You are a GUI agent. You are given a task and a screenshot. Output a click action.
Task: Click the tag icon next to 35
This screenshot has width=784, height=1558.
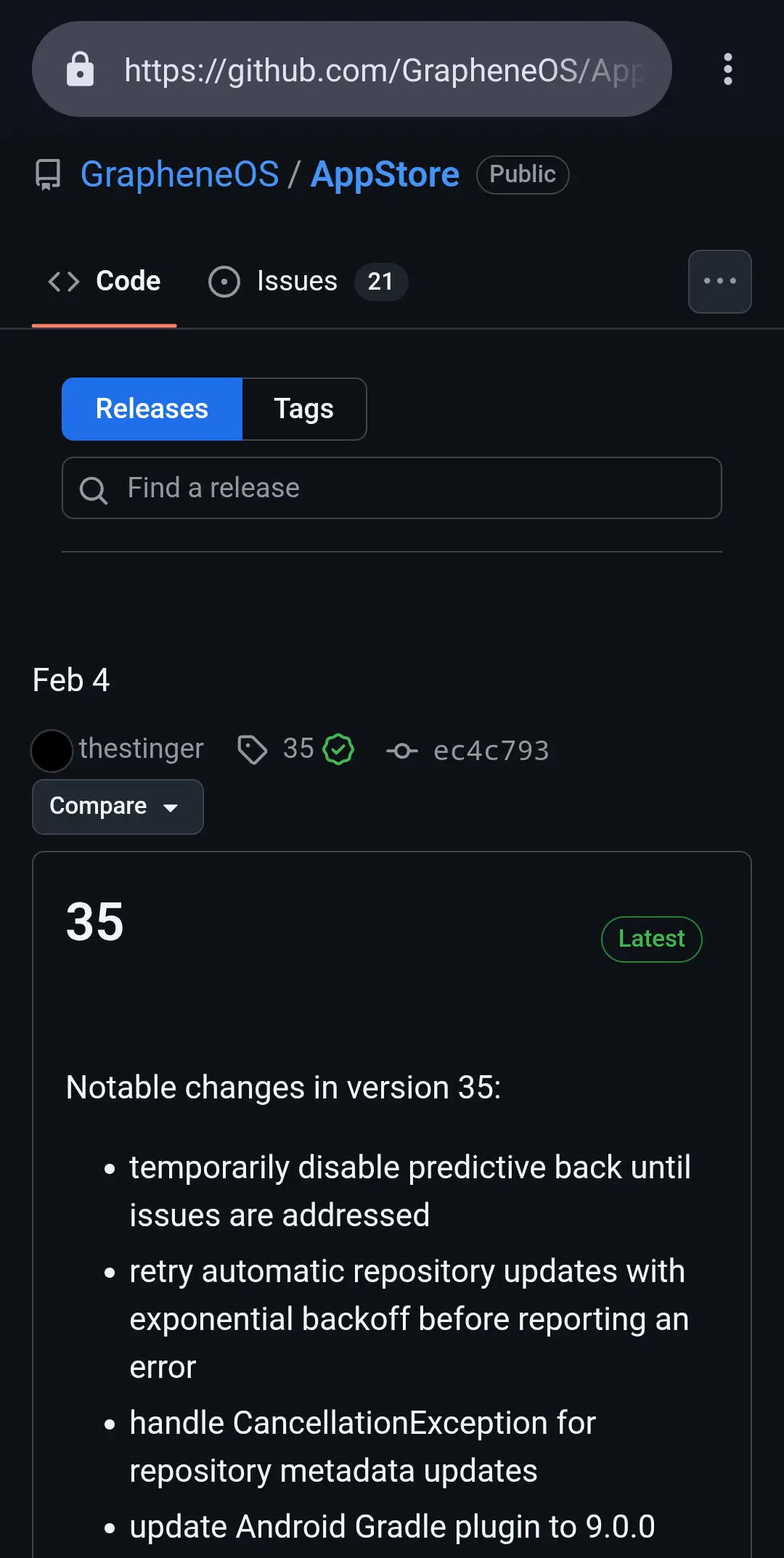tap(252, 750)
